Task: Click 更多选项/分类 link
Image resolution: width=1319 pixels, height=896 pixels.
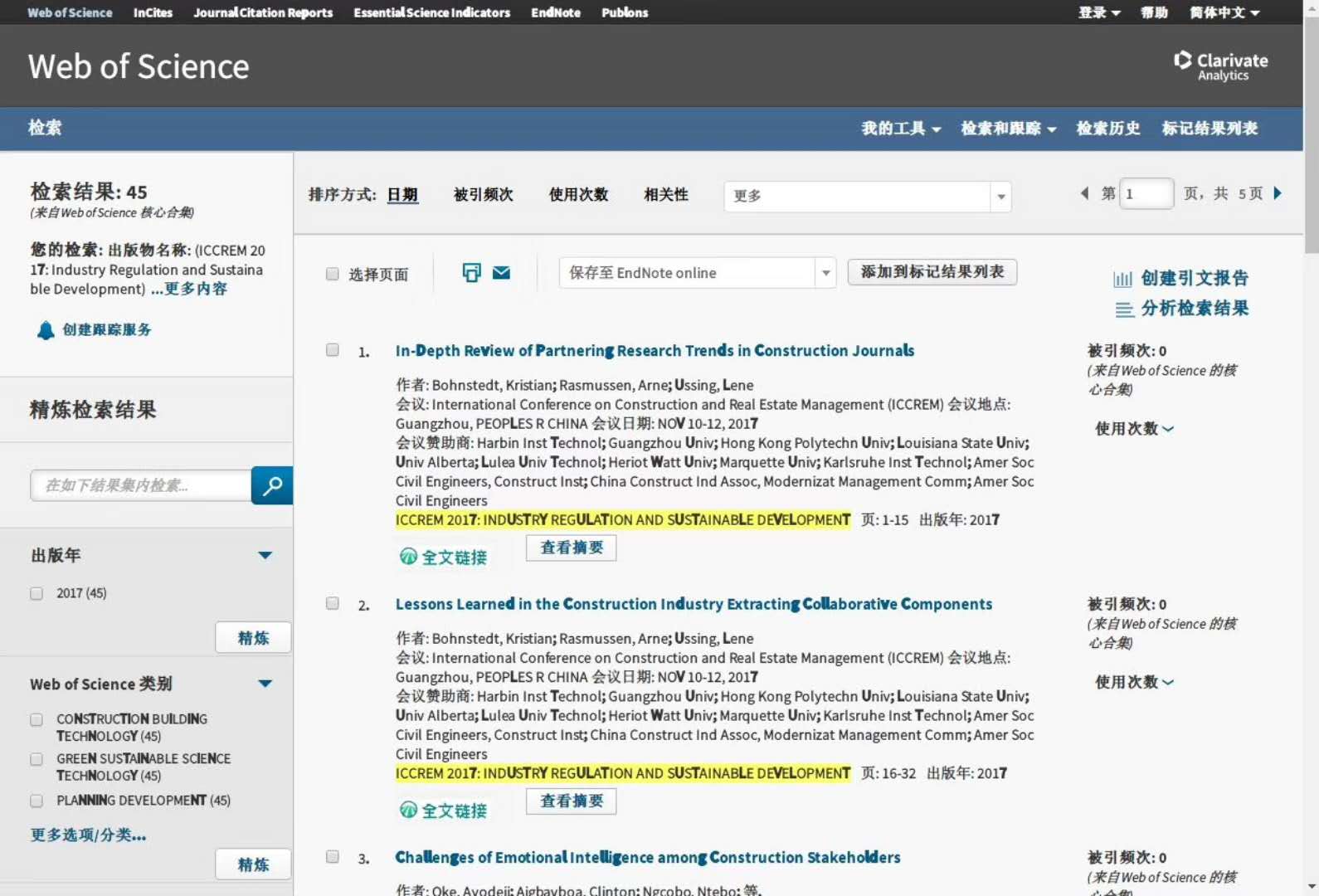Action: tap(89, 835)
